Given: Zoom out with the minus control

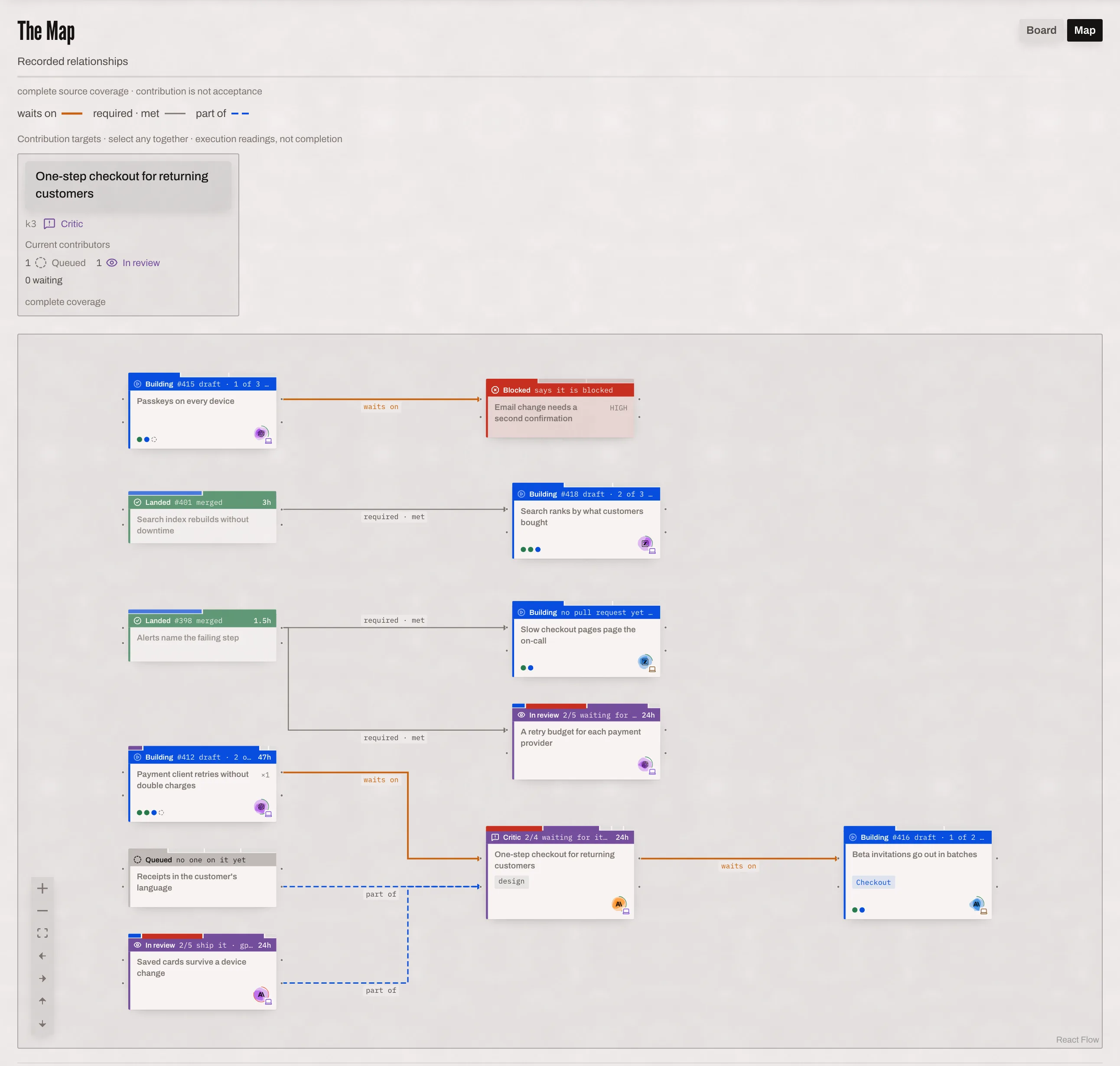Looking at the screenshot, I should coord(42,911).
